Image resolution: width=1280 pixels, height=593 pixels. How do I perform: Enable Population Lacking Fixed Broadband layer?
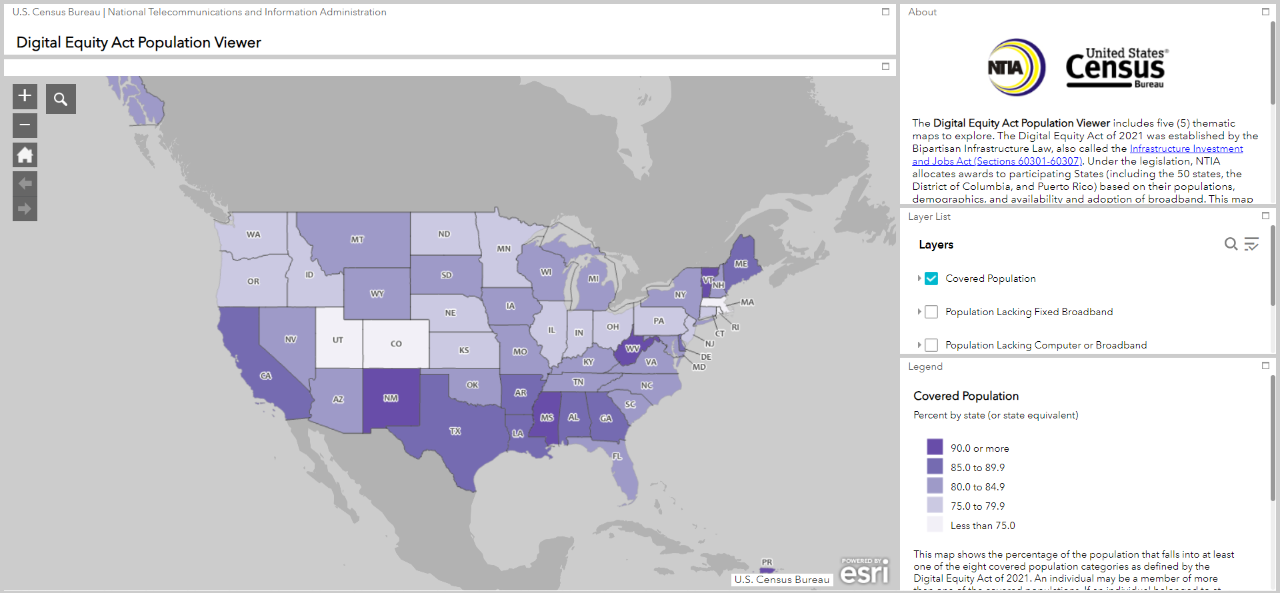(931, 312)
